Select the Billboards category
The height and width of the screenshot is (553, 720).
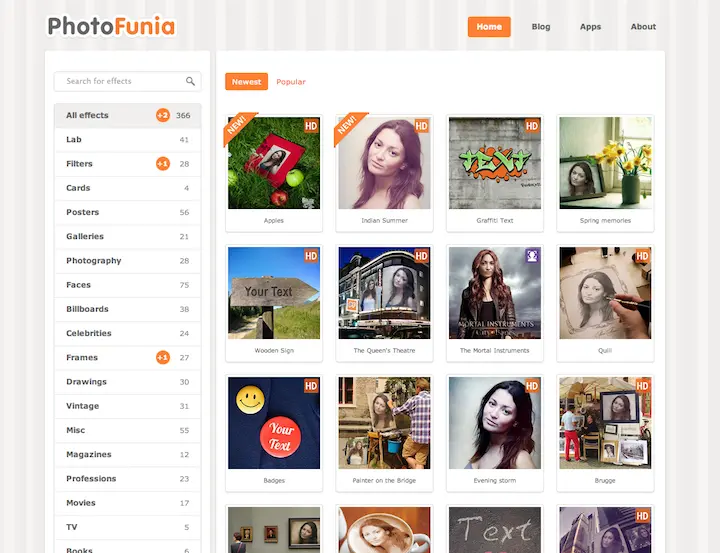click(x=88, y=309)
